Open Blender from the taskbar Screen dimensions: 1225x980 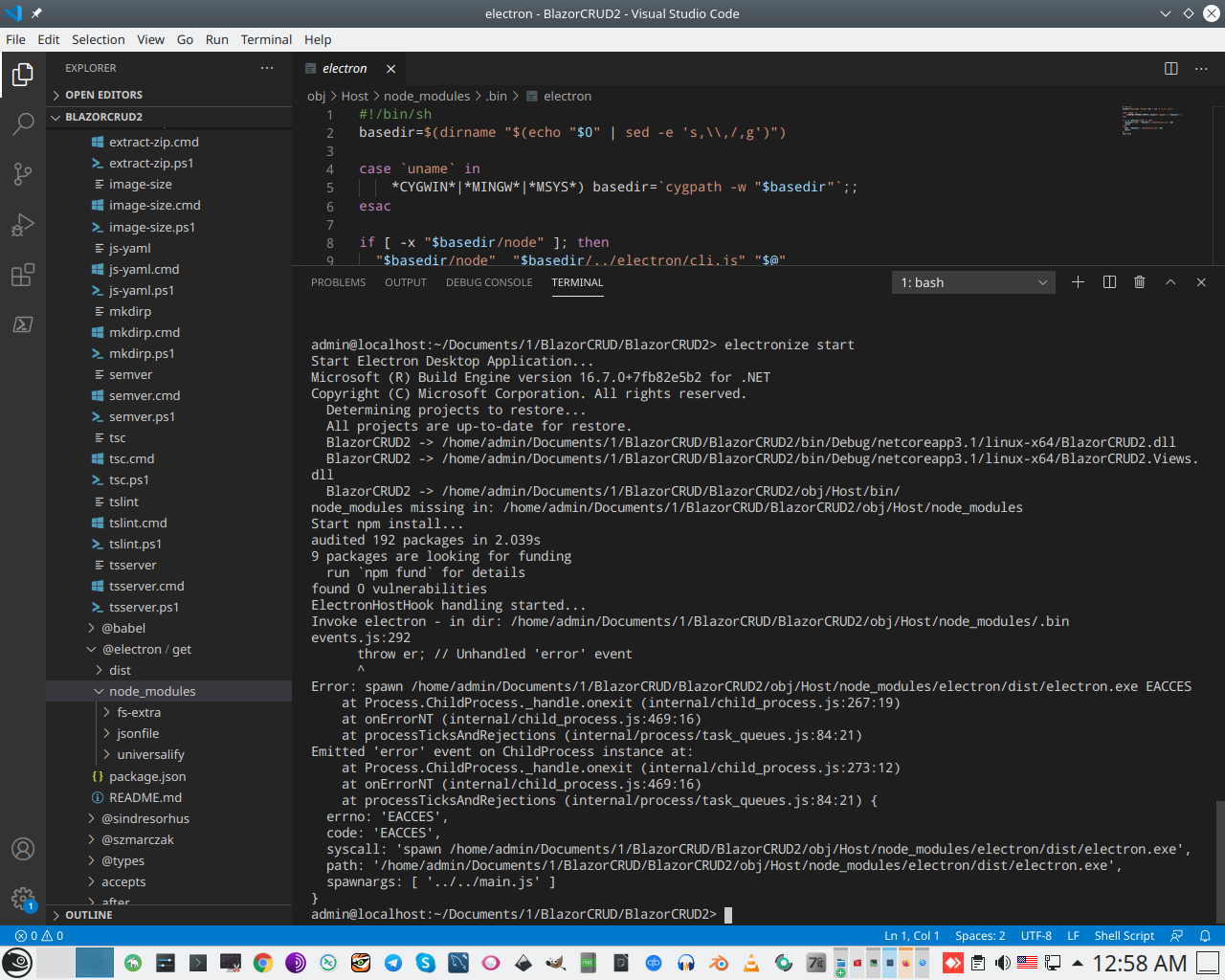pos(719,963)
